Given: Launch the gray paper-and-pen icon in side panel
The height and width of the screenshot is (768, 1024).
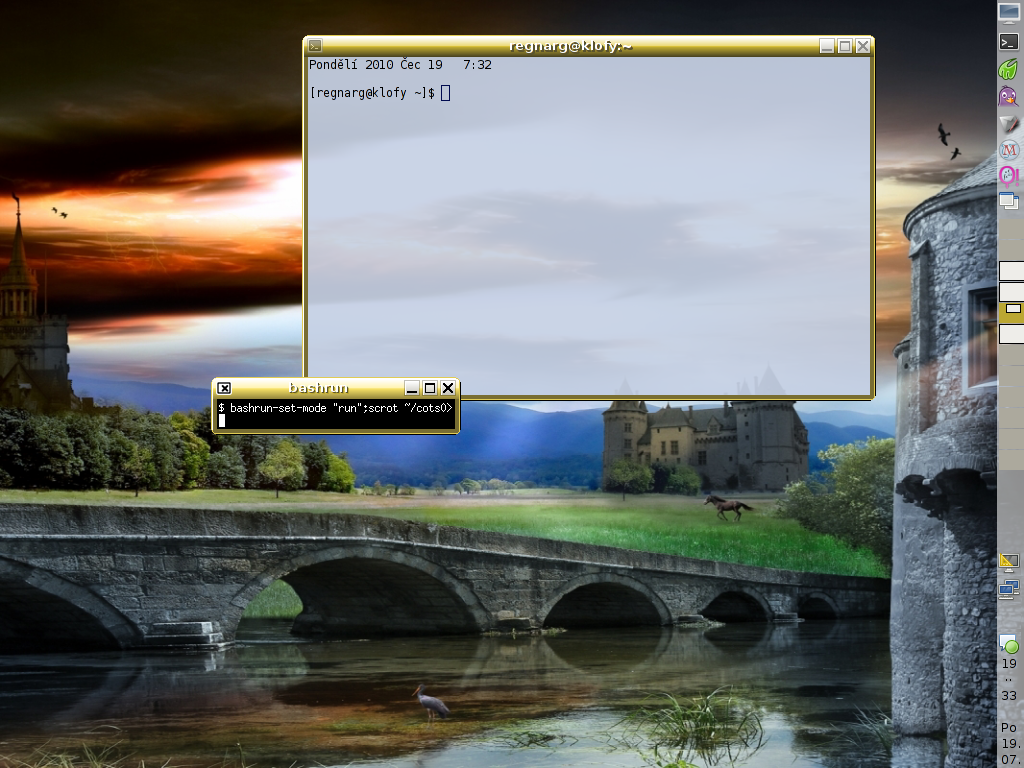Looking at the screenshot, I should pos(1009,123).
